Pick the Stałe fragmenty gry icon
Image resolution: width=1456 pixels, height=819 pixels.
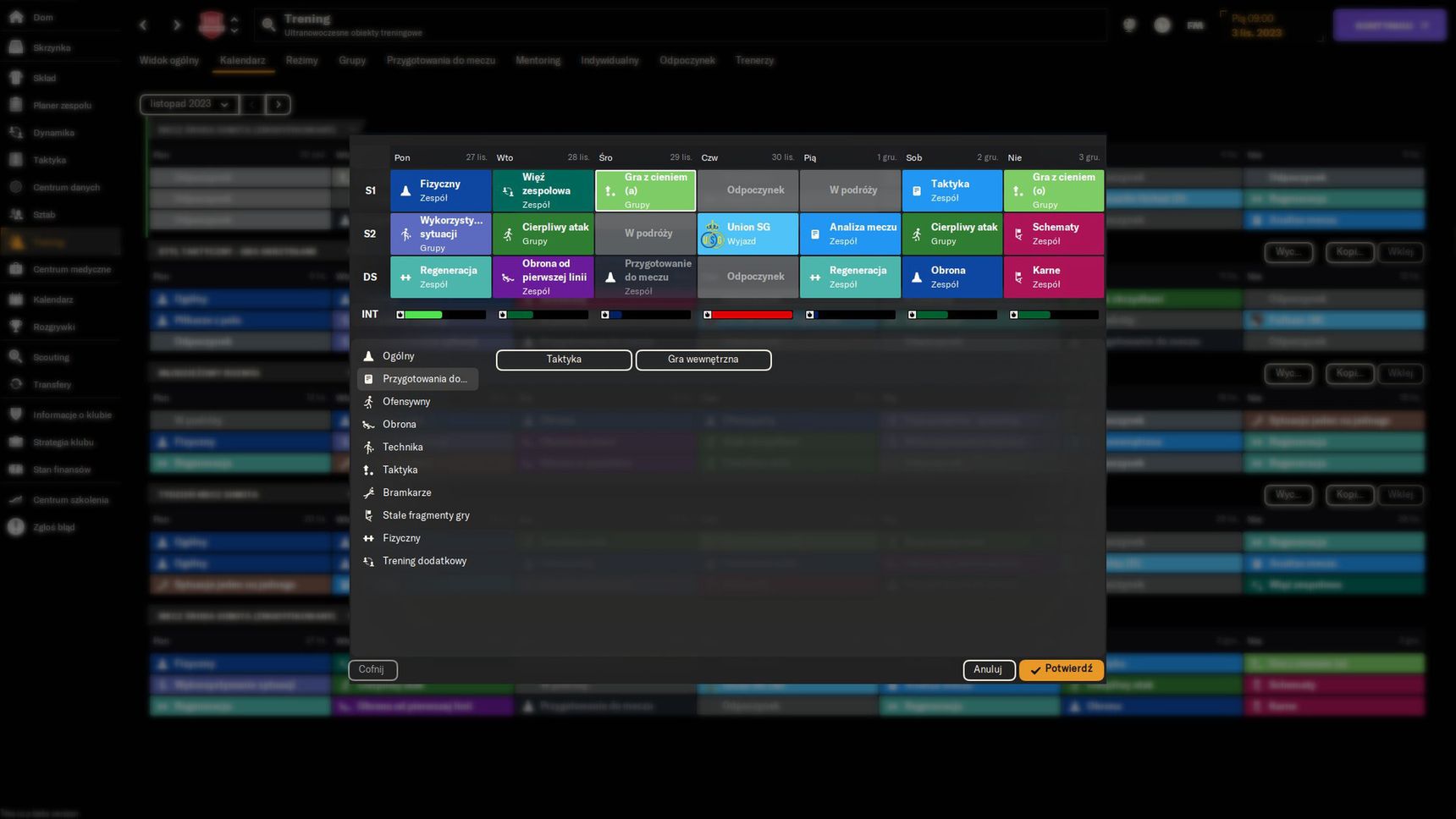pos(368,515)
